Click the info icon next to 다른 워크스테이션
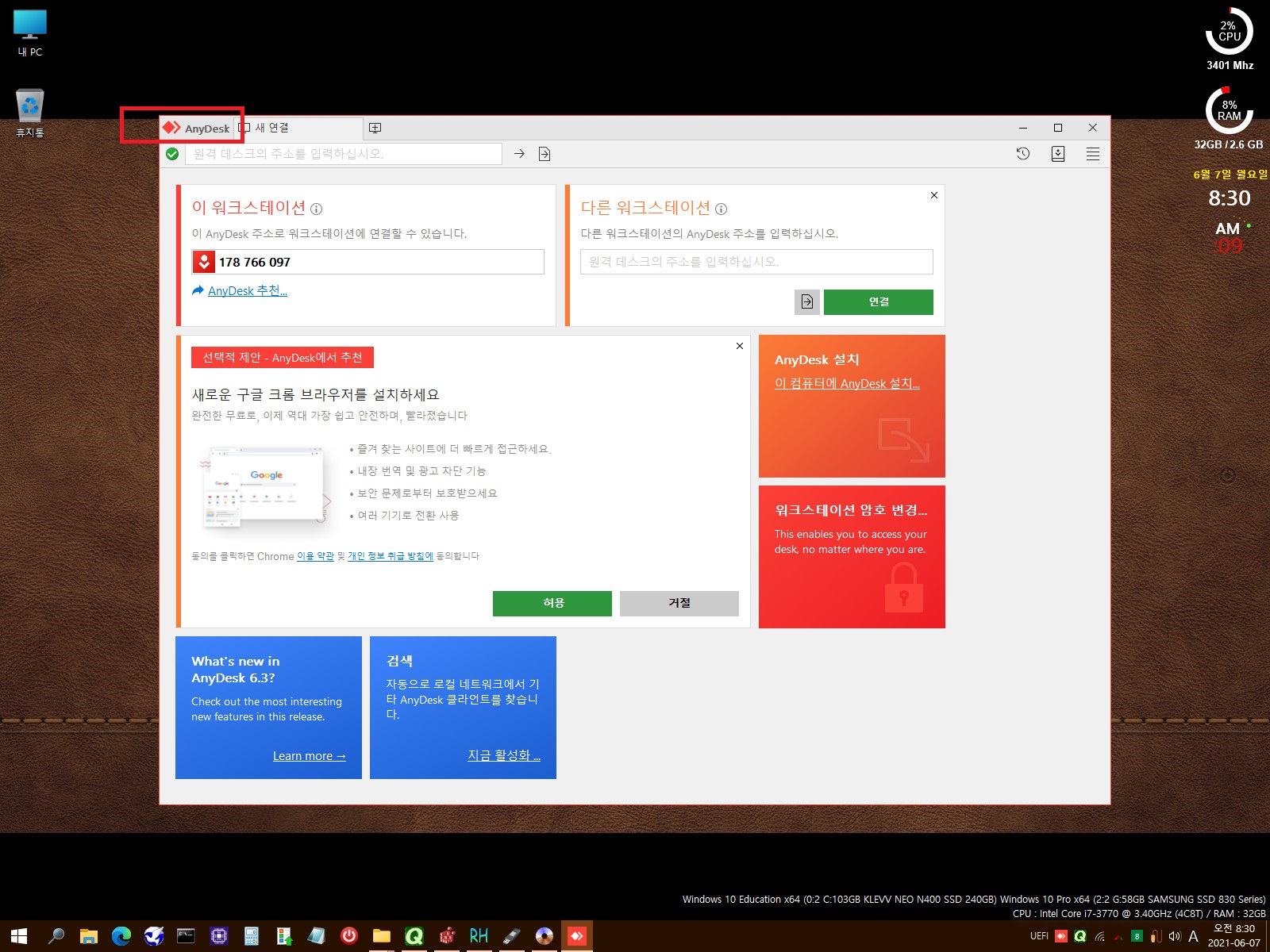The width and height of the screenshot is (1270, 952). [721, 209]
